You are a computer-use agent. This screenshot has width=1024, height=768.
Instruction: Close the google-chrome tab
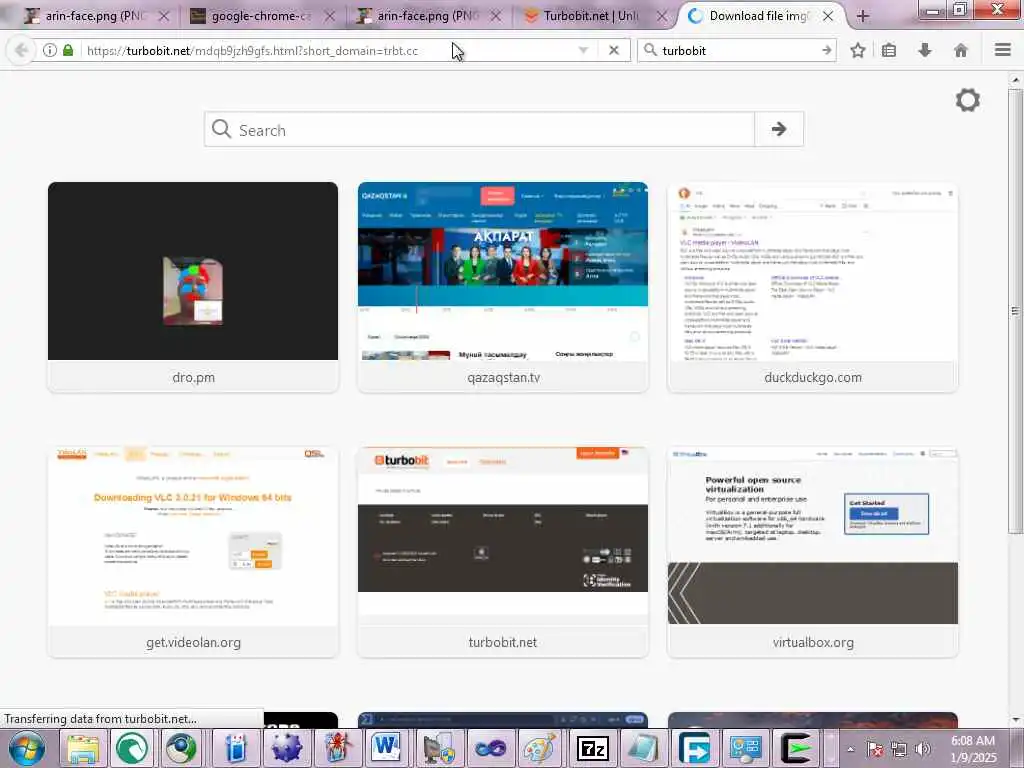[x=330, y=16]
